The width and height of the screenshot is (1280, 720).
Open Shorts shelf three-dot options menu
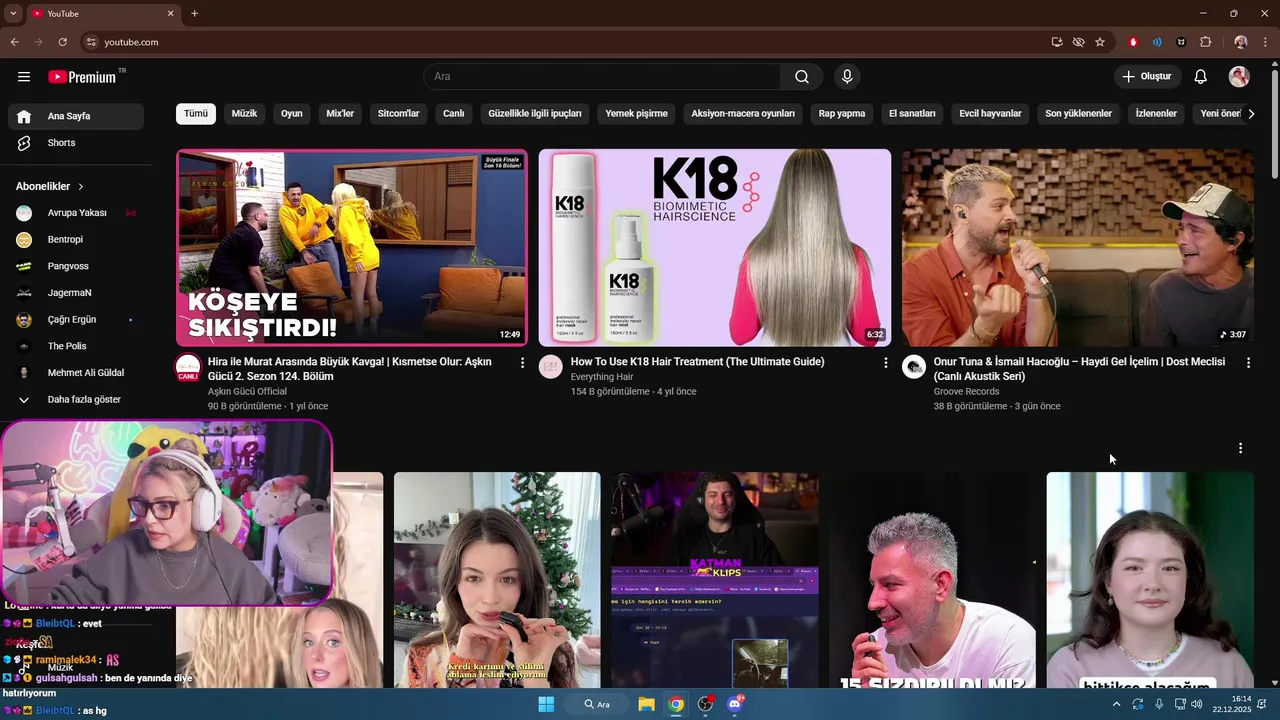coord(1240,448)
